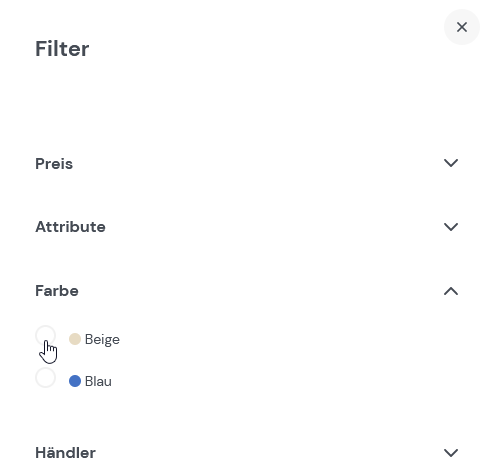Expand the Attribute filter heading

pos(70,227)
